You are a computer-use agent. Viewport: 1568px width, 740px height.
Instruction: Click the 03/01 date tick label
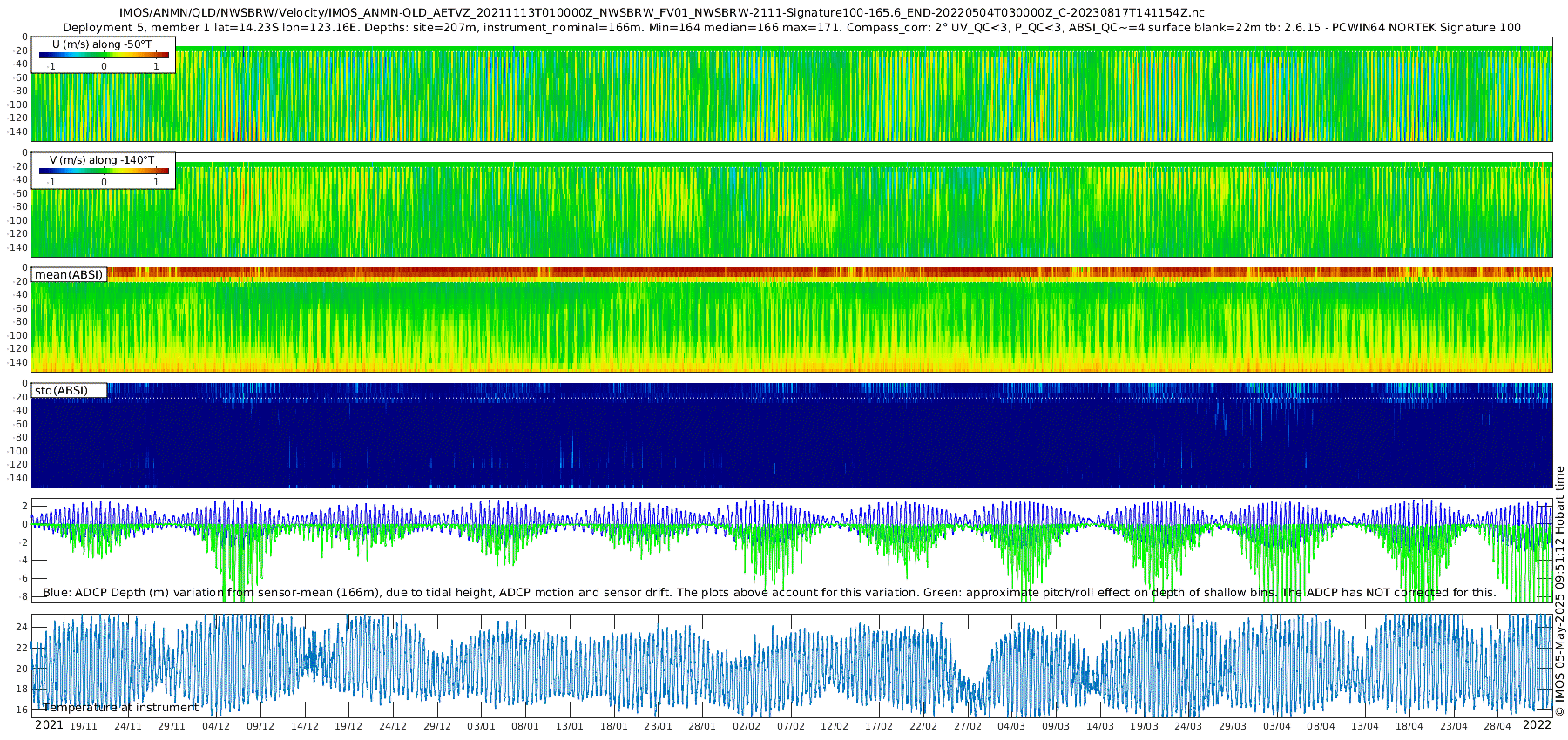click(481, 726)
